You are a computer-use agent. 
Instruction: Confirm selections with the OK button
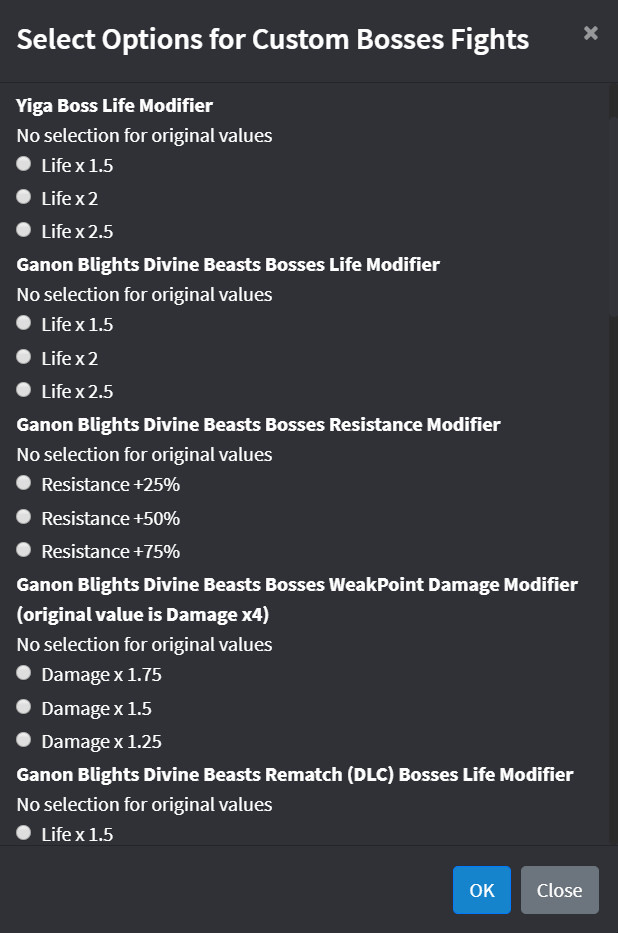click(482, 890)
